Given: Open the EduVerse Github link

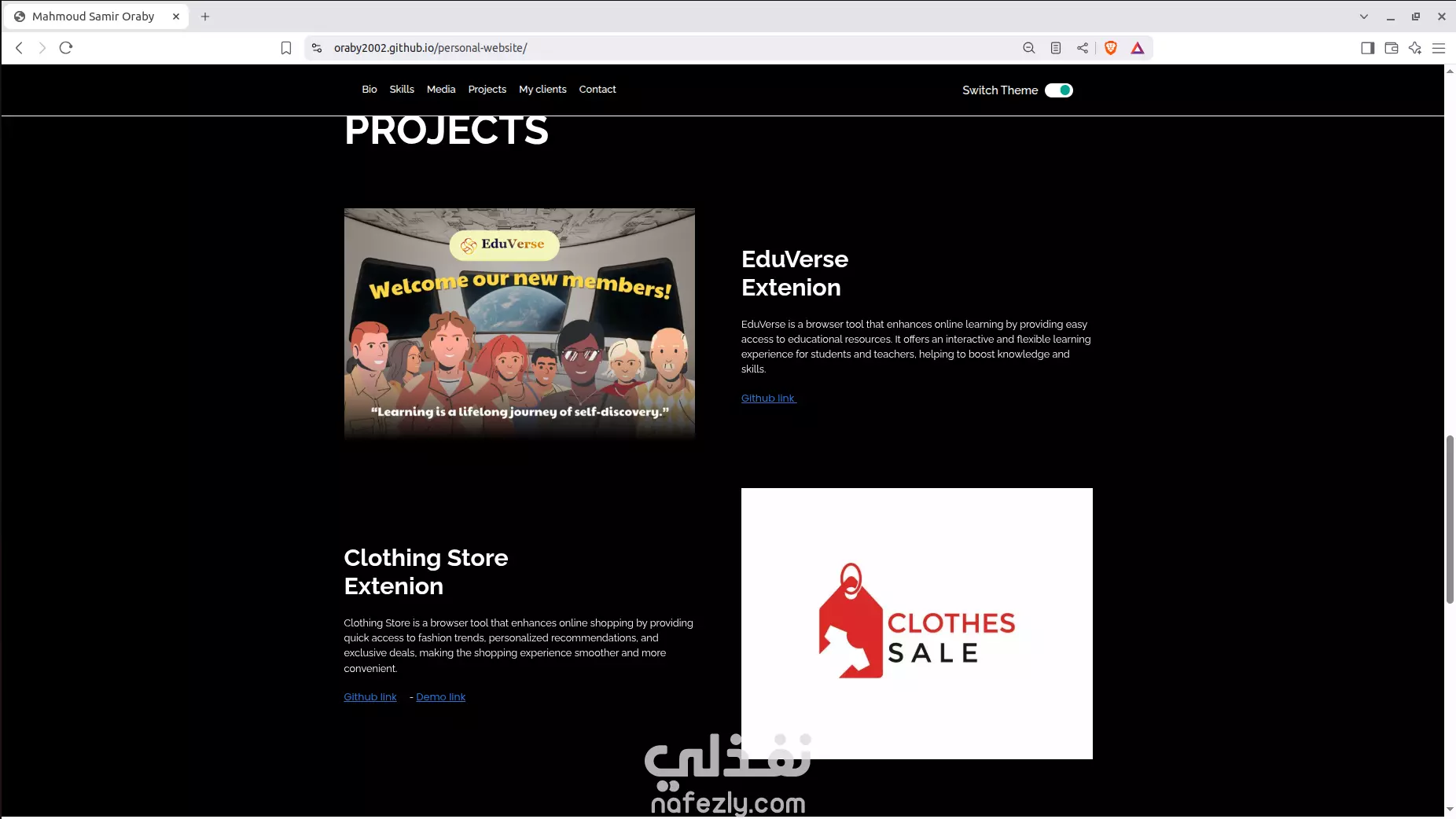Looking at the screenshot, I should [768, 398].
